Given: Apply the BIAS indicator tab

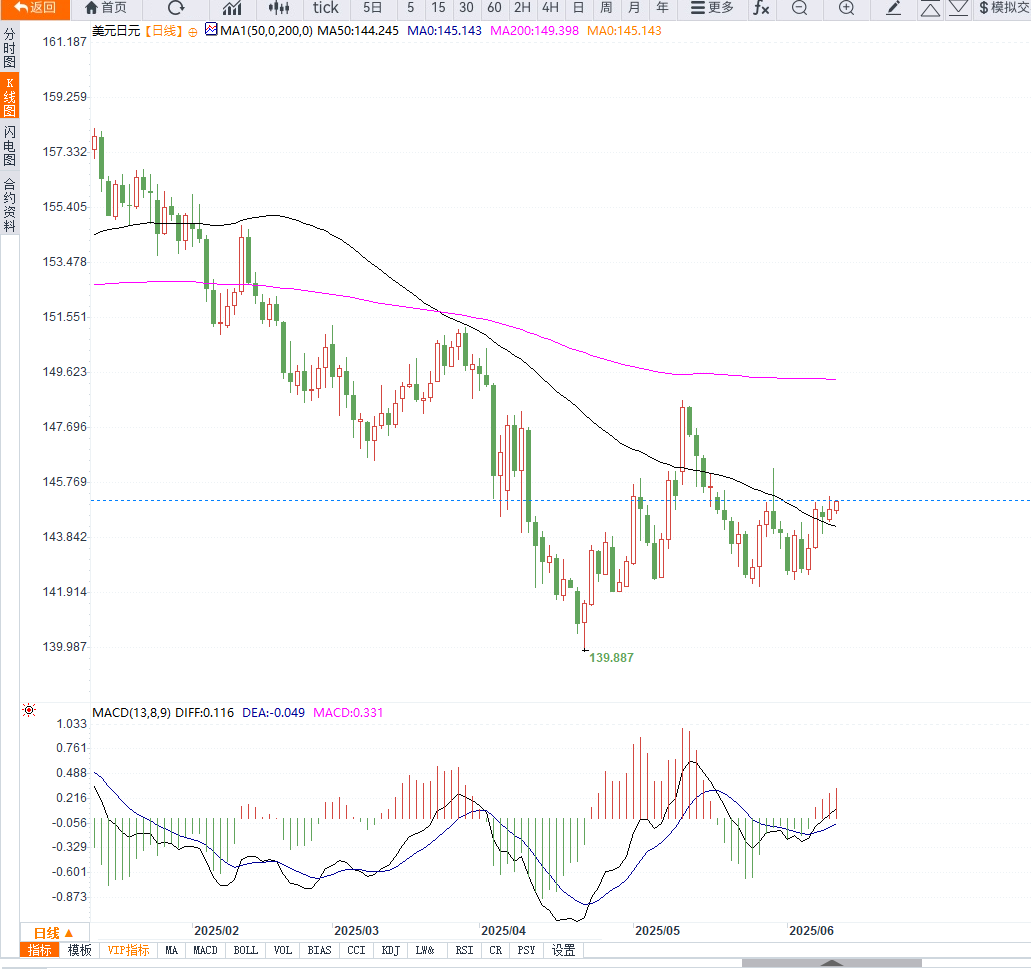Looking at the screenshot, I should 320,951.
